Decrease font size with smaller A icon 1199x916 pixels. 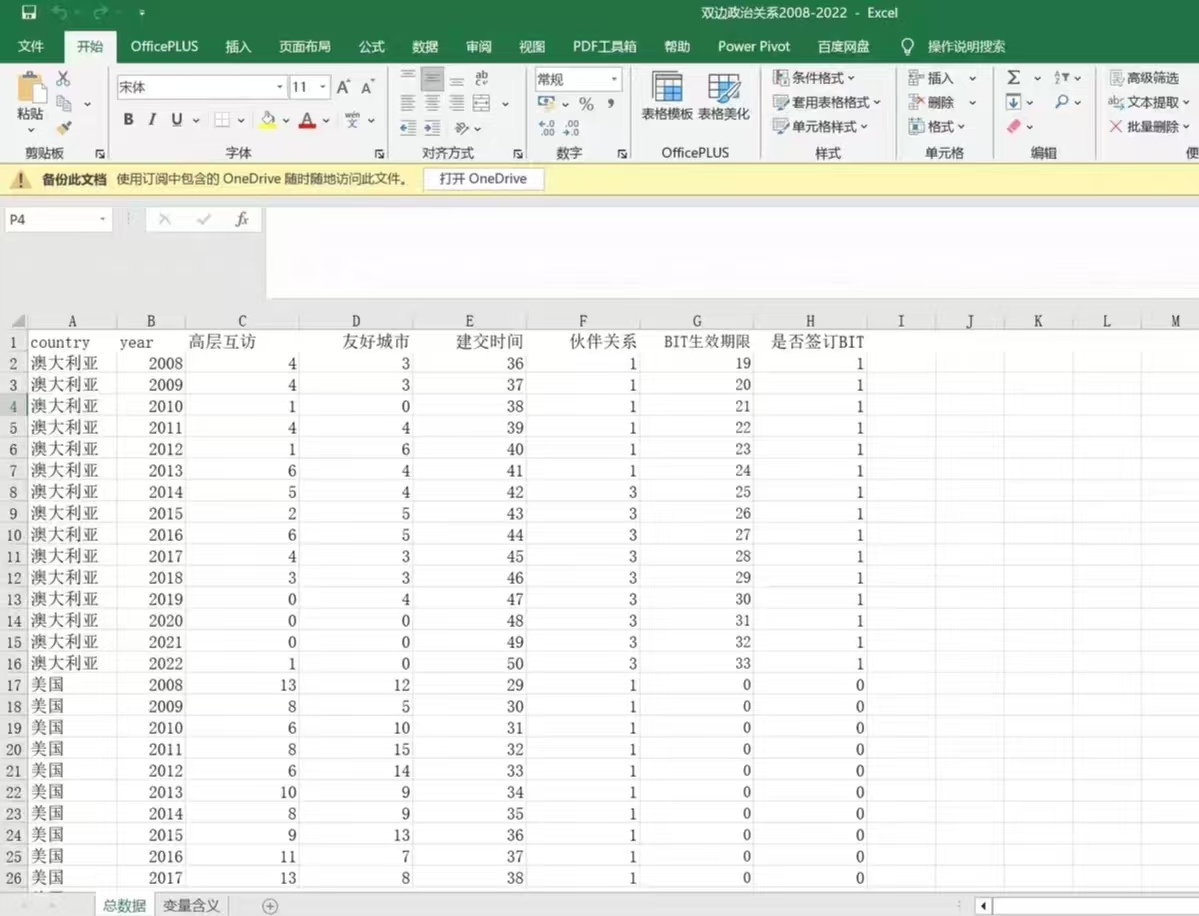[368, 87]
